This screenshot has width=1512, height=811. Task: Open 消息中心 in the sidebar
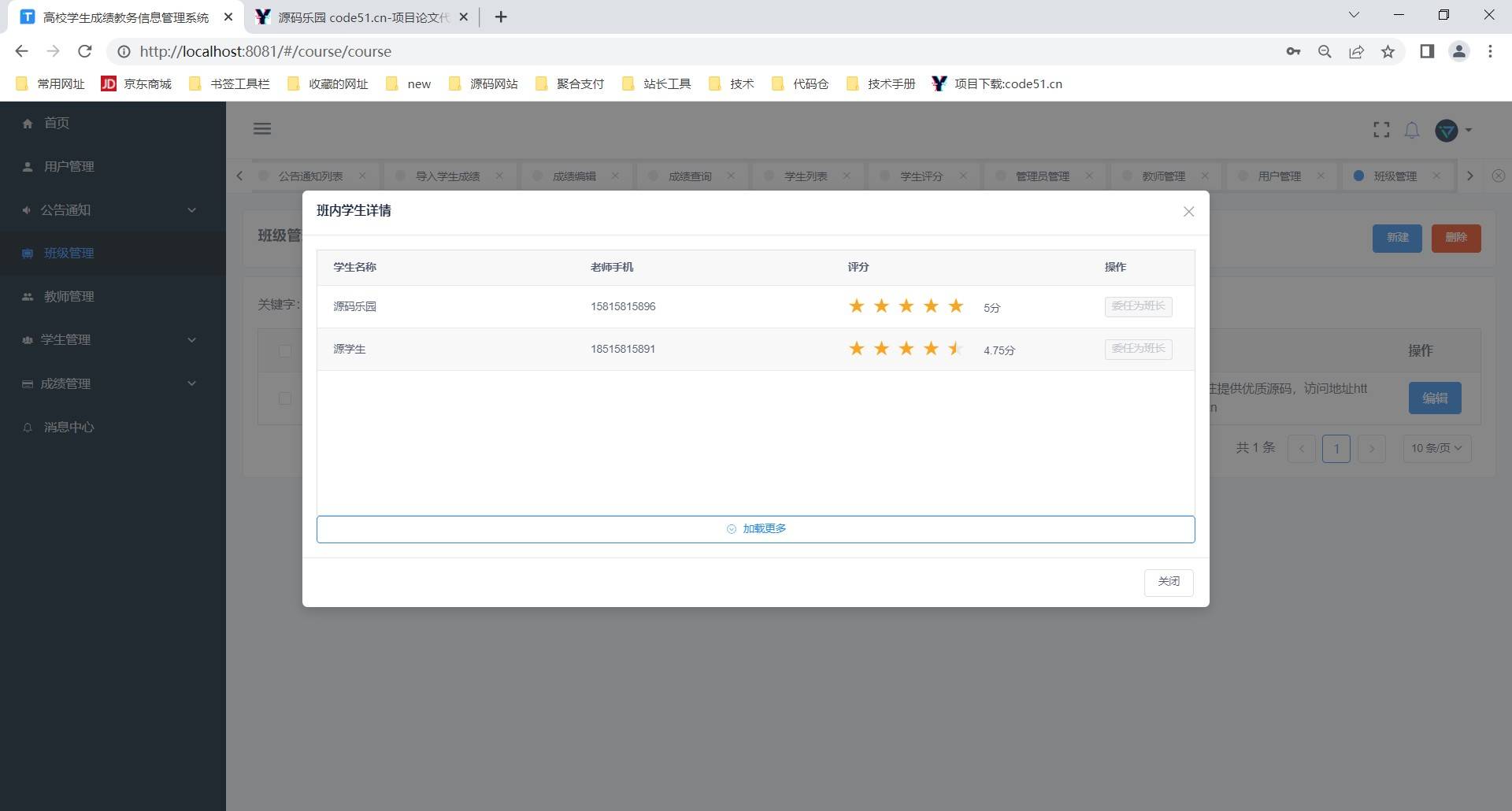pyautogui.click(x=113, y=427)
